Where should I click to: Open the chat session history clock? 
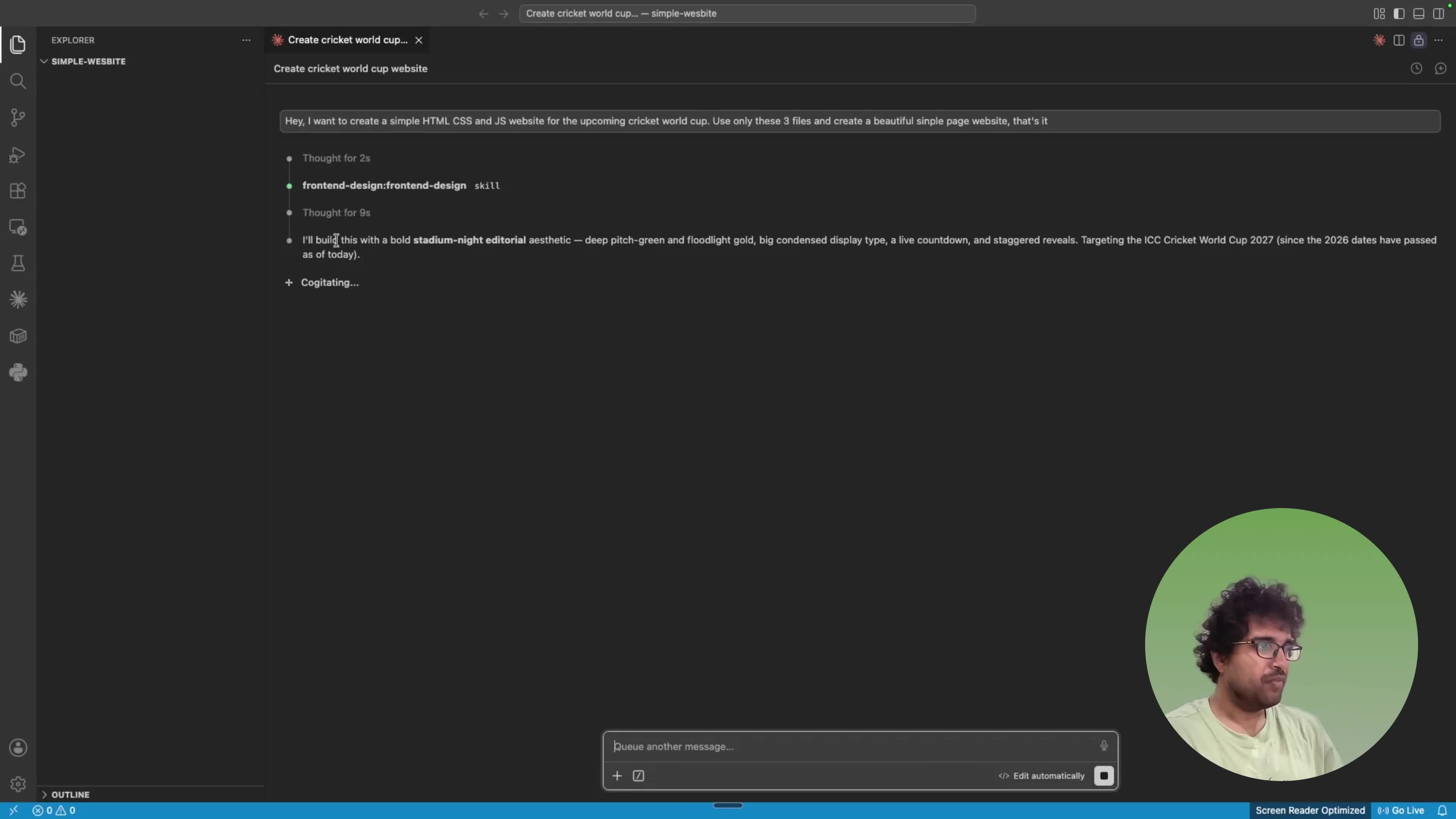1417,68
